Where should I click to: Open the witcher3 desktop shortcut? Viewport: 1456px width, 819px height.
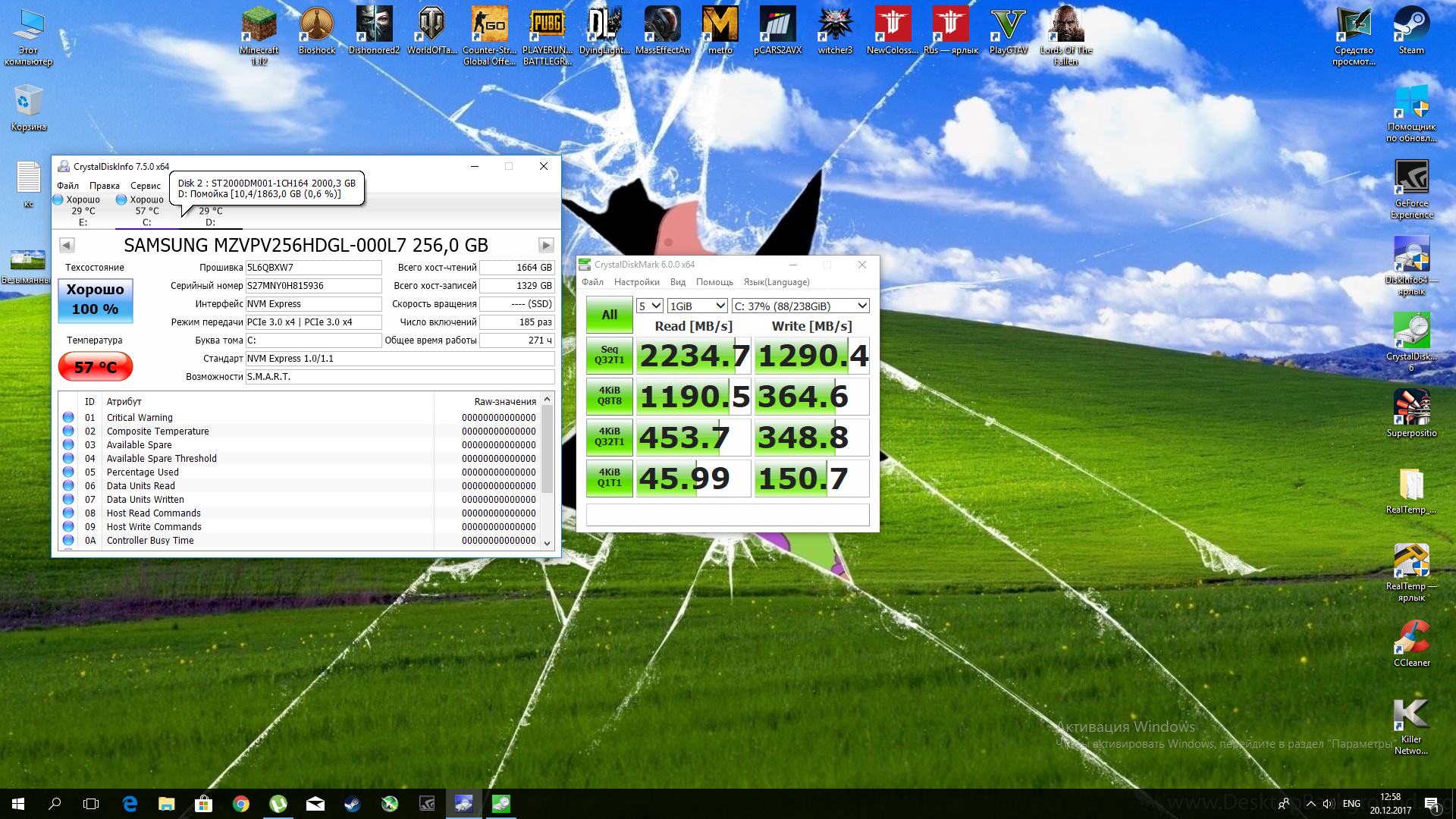pos(835,30)
